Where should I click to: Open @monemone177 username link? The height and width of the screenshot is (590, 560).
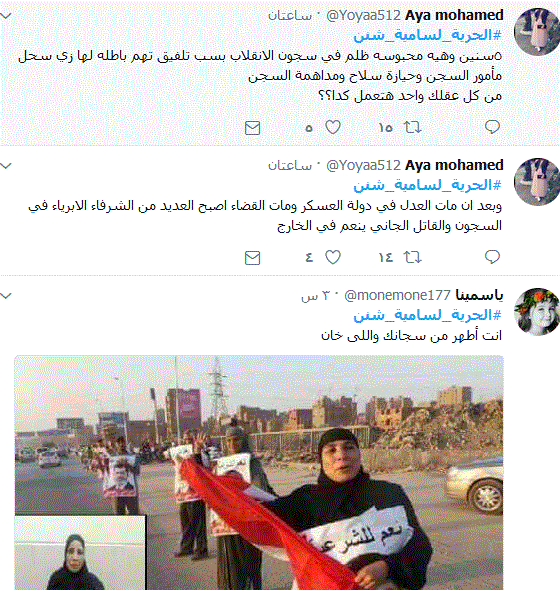397,295
